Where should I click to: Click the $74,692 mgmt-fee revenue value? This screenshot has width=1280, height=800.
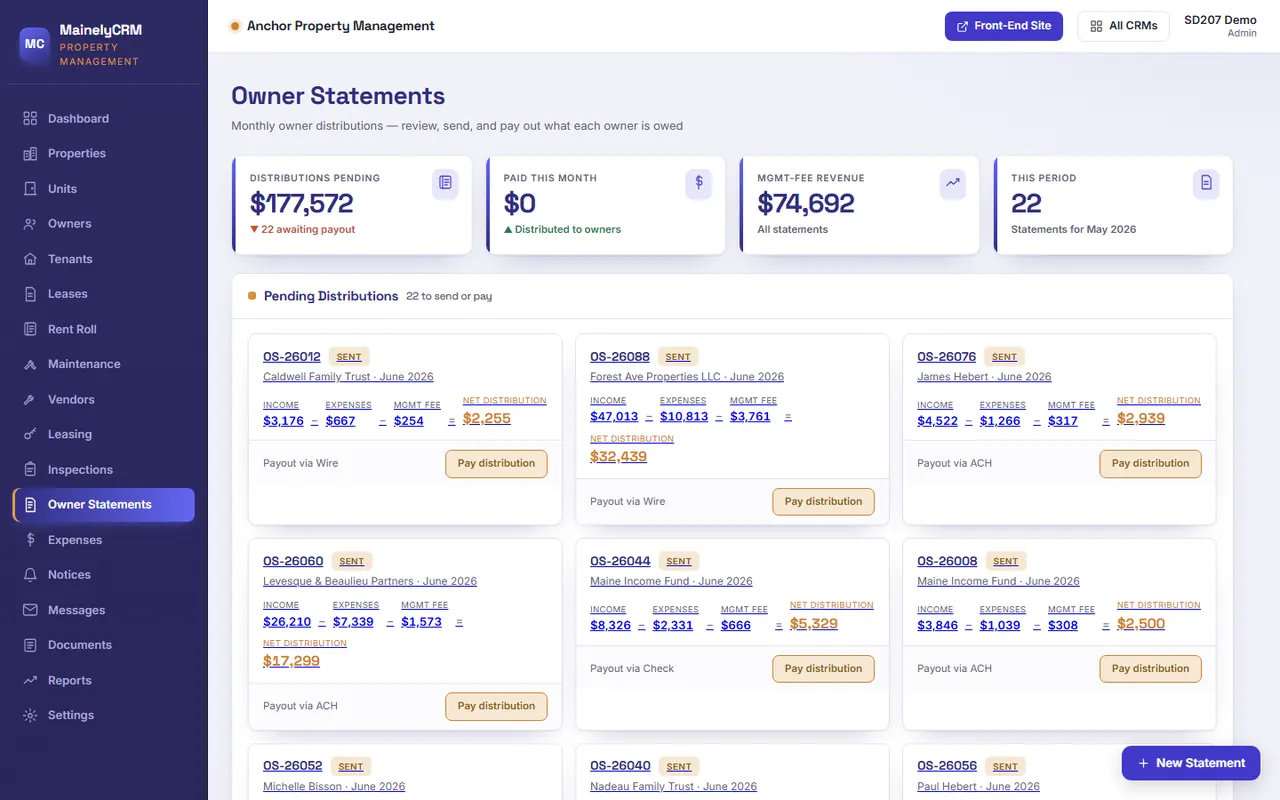point(806,204)
